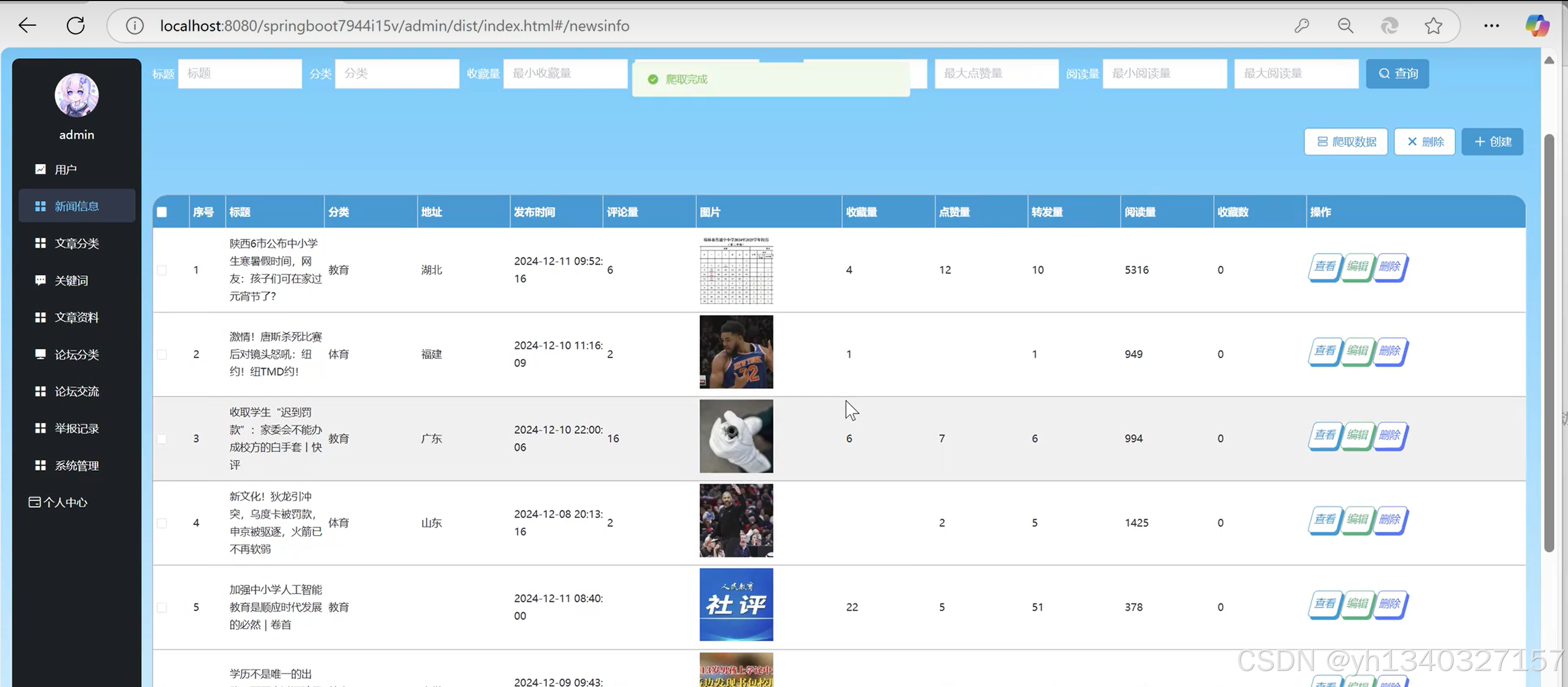Screen dimensions: 1568x687
Task: Click the 标题 search input field
Action: 240,74
